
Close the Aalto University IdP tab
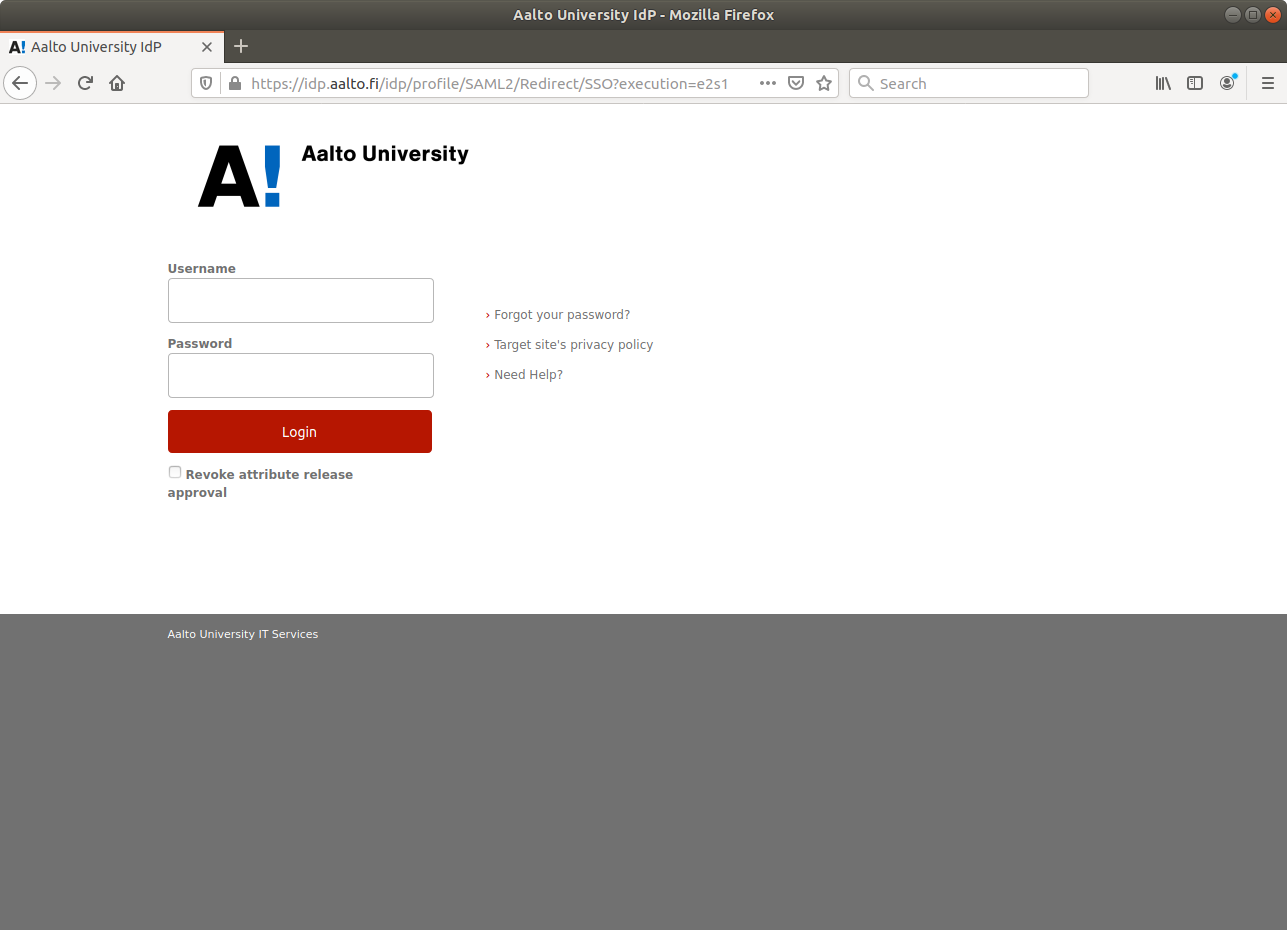pyautogui.click(x=207, y=47)
